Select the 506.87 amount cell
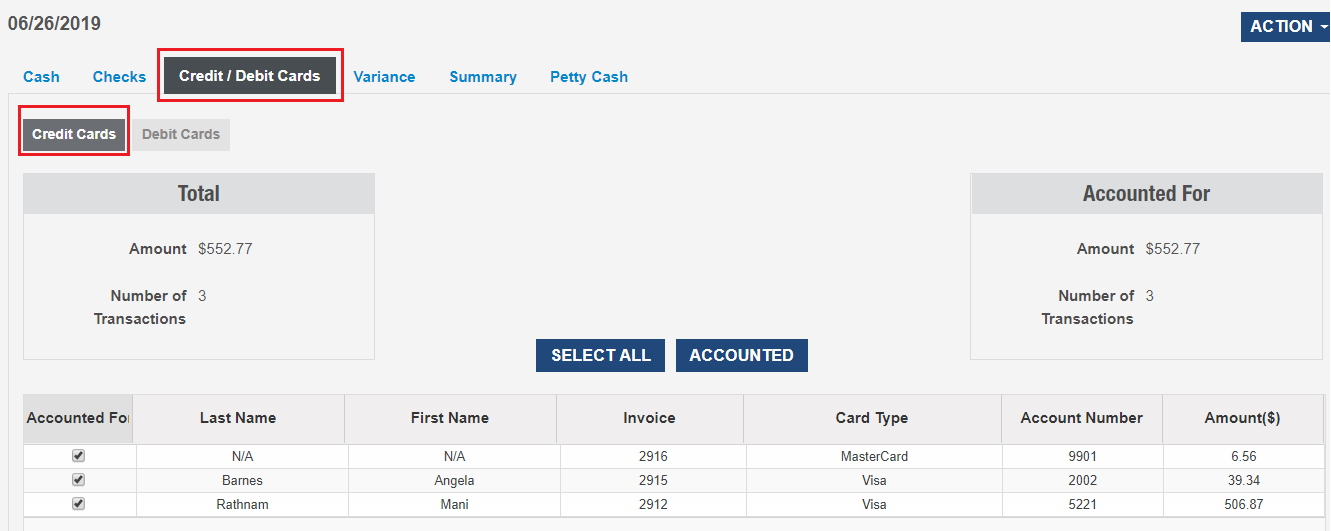This screenshot has height=531, width=1331. pos(1243,505)
